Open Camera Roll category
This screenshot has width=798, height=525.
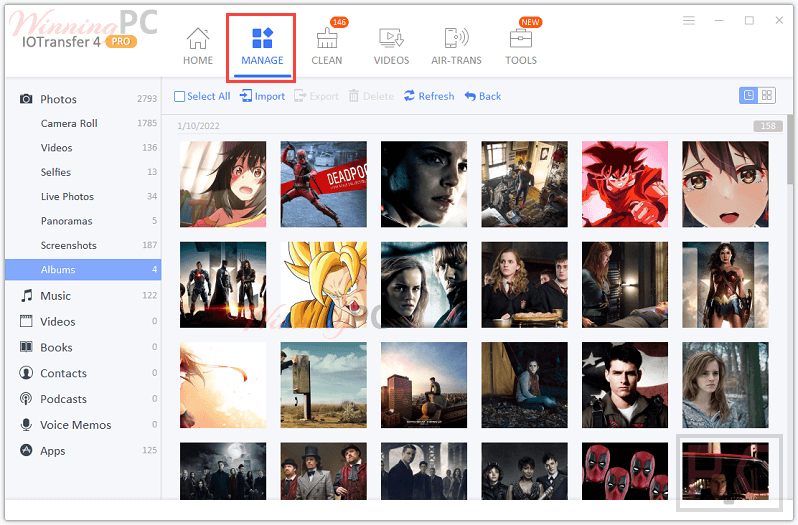pyautogui.click(x=83, y=123)
